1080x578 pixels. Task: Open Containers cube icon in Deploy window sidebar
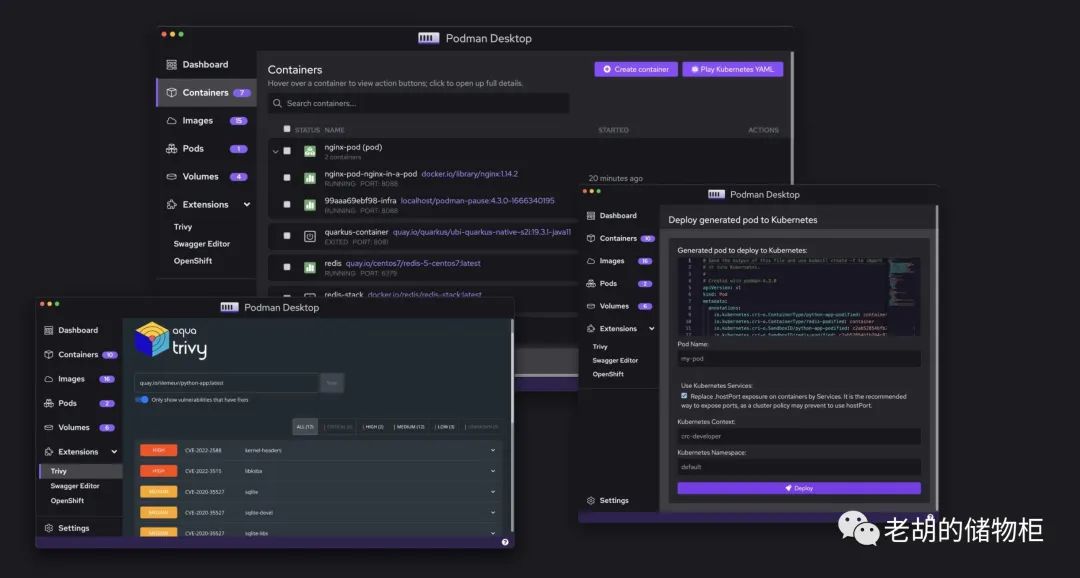click(x=591, y=238)
